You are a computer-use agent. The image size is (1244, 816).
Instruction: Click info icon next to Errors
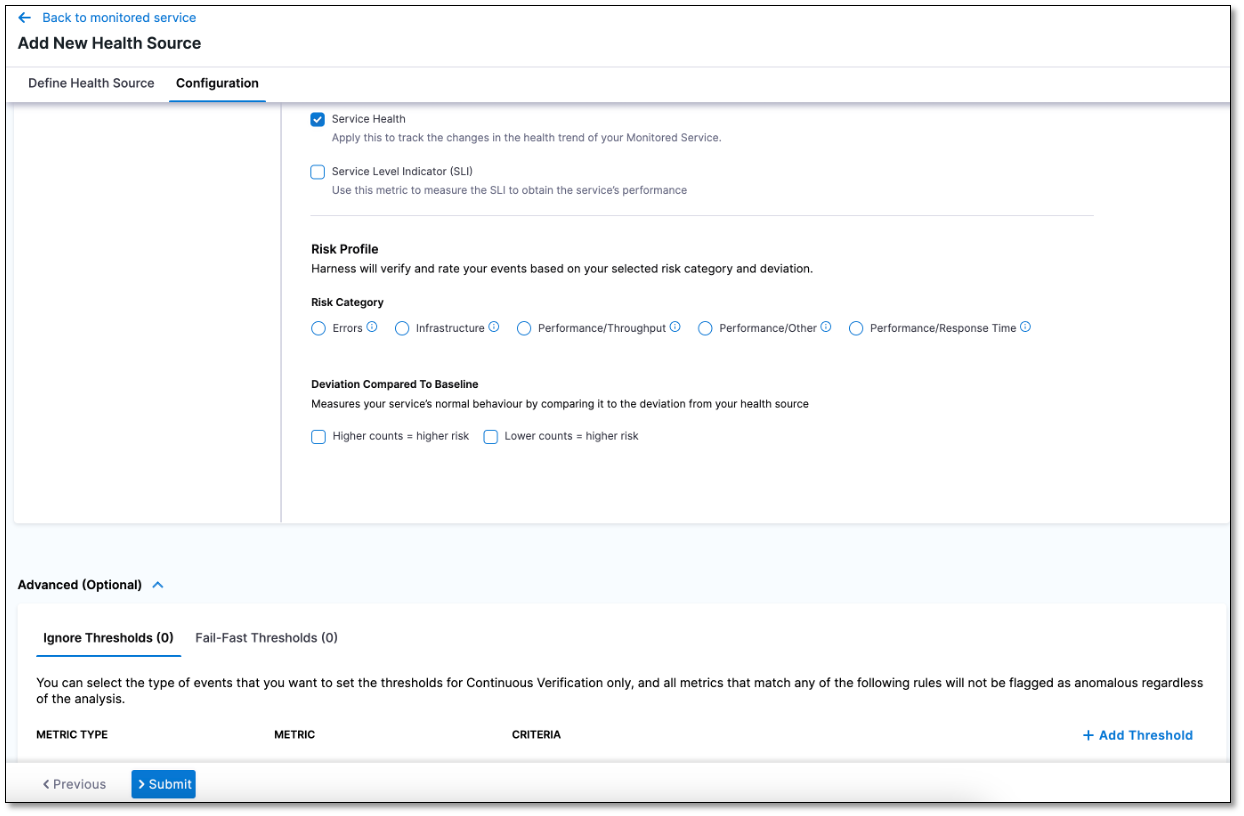[x=372, y=327]
